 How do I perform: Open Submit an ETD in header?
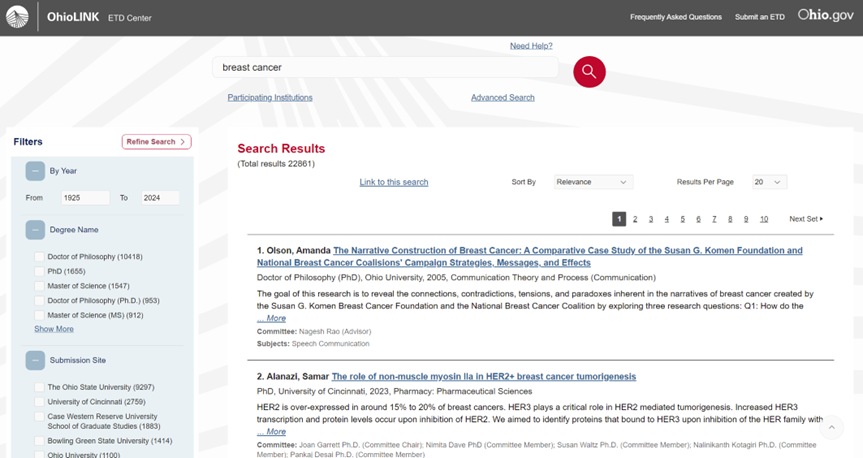pyautogui.click(x=760, y=17)
